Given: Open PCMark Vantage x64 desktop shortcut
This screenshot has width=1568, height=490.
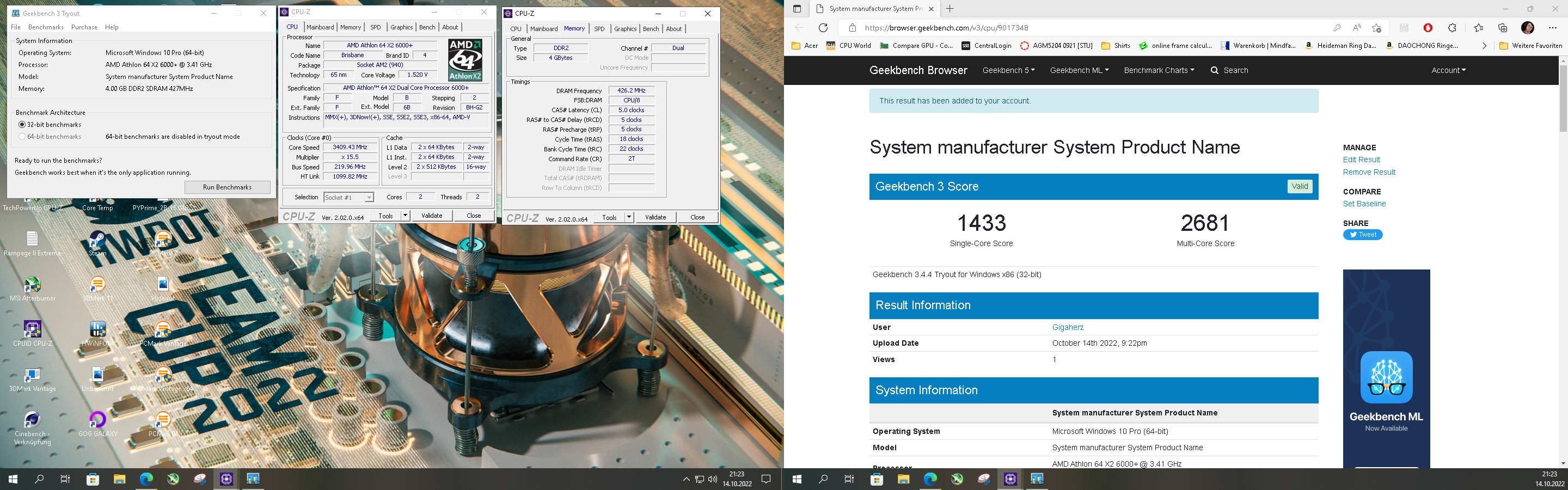Looking at the screenshot, I should 163,380.
